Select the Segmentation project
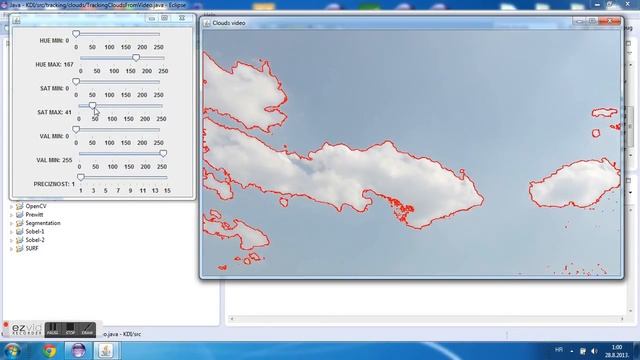This screenshot has height=360, width=640. (x=43, y=223)
